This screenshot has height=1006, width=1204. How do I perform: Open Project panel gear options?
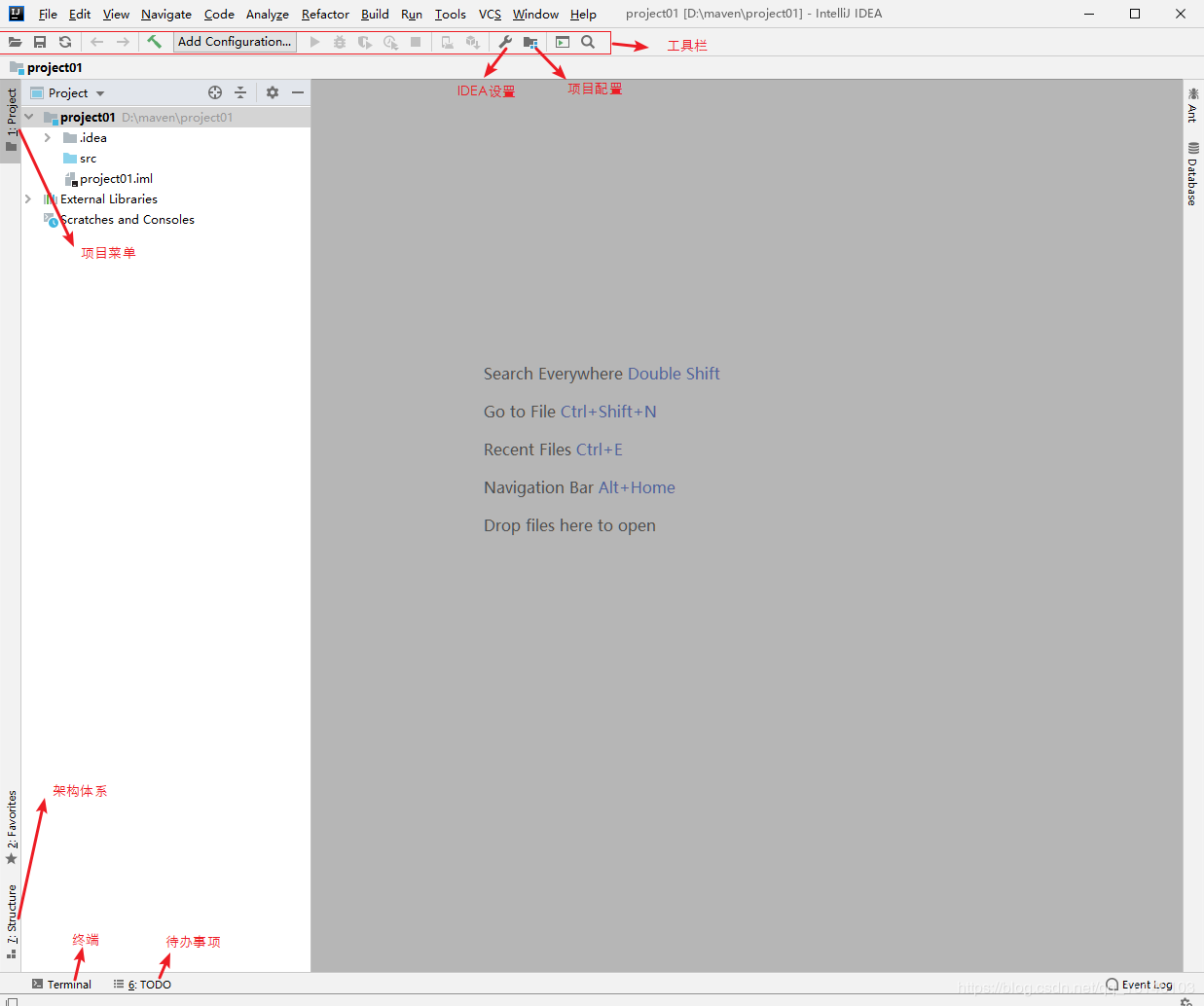(x=273, y=92)
